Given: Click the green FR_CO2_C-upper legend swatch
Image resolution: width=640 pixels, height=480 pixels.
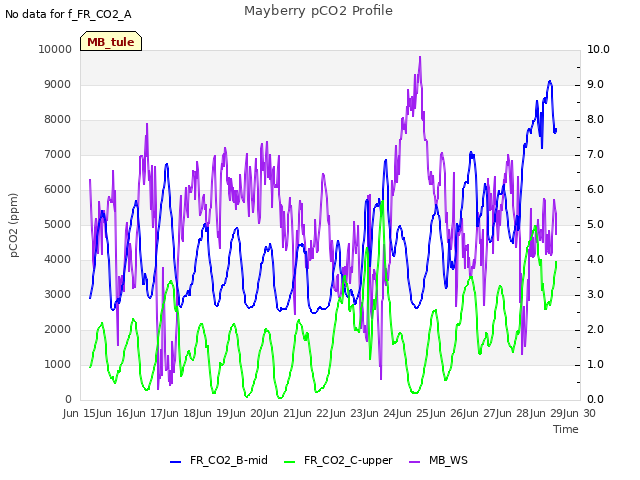Looking at the screenshot, I should point(289,461).
